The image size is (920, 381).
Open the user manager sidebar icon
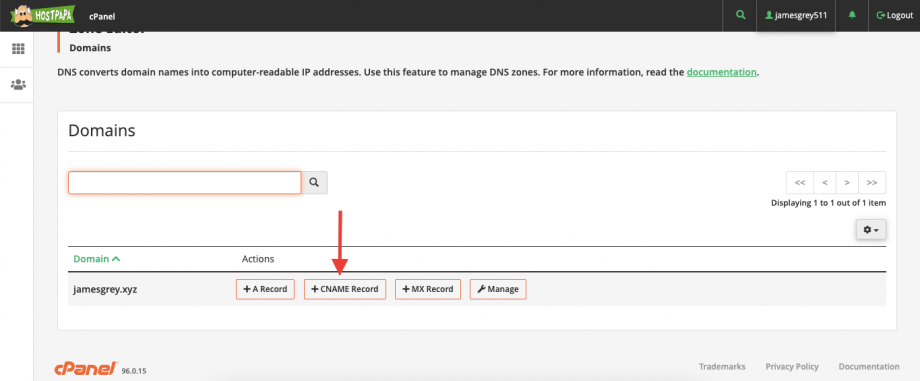[18, 85]
